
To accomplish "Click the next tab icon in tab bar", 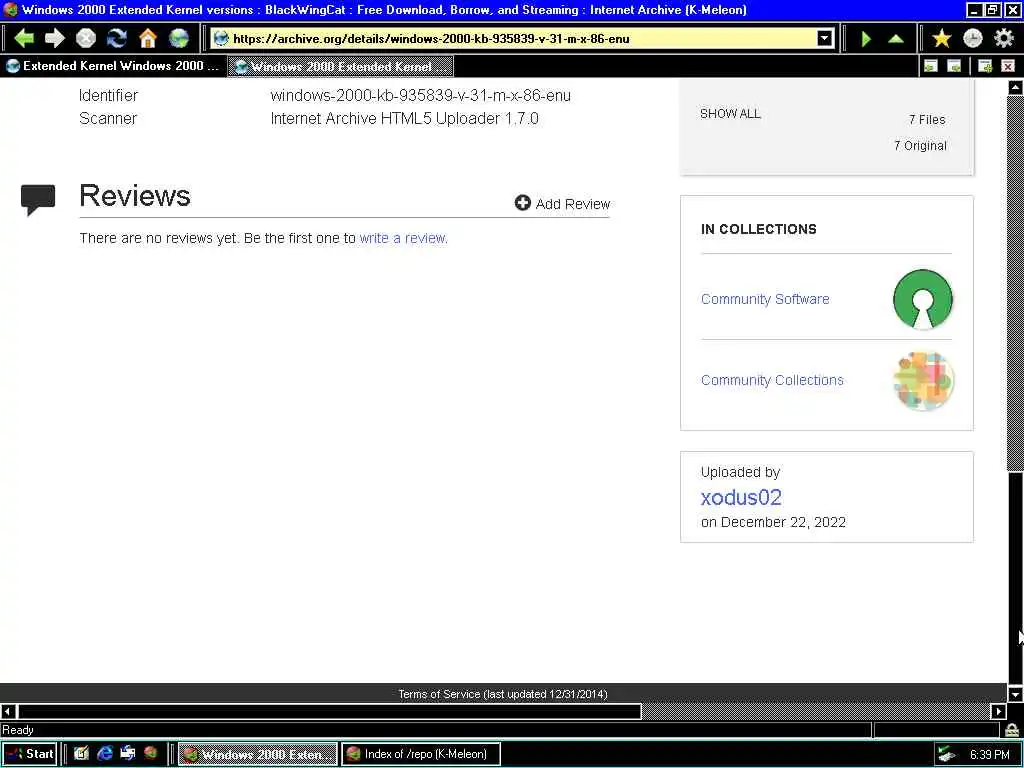I will point(954,66).
